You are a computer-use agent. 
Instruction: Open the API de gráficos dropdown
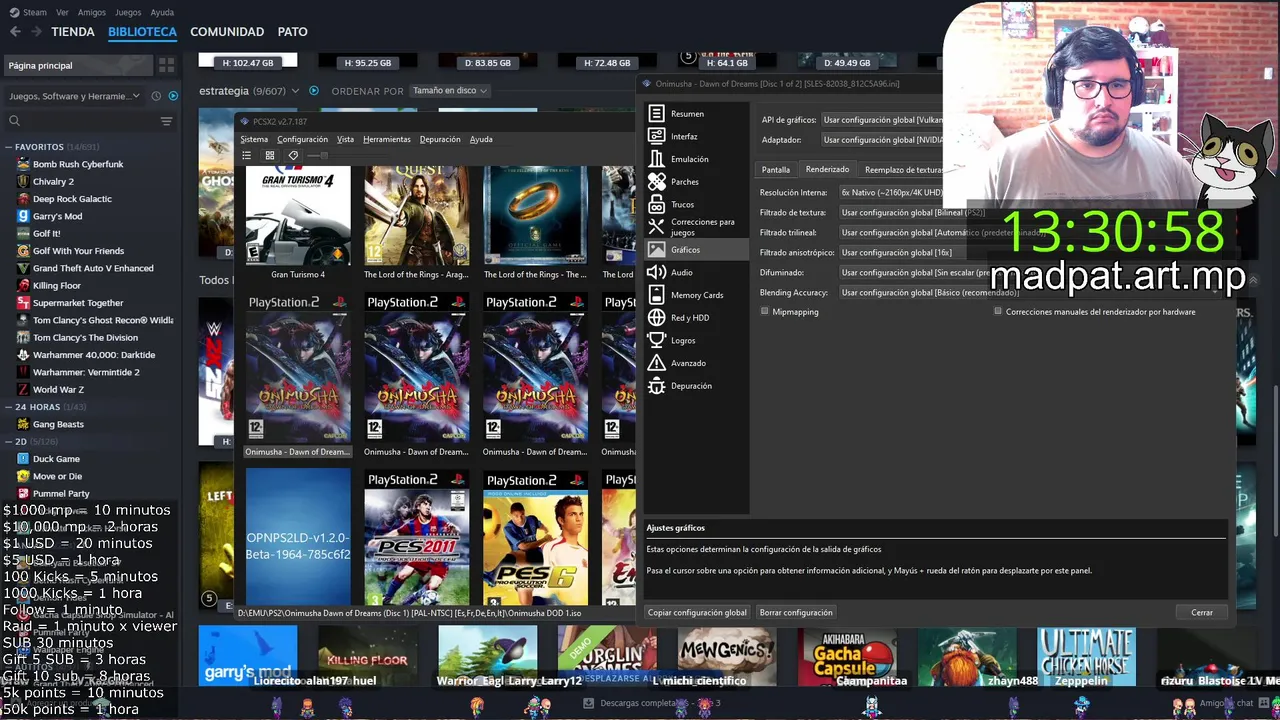point(881,120)
